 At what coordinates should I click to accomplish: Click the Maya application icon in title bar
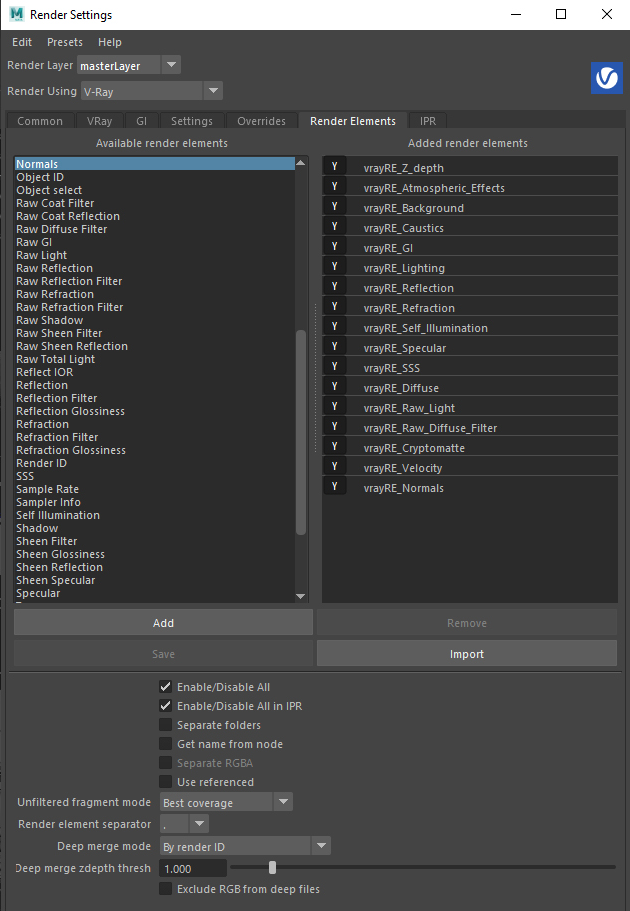(x=17, y=14)
